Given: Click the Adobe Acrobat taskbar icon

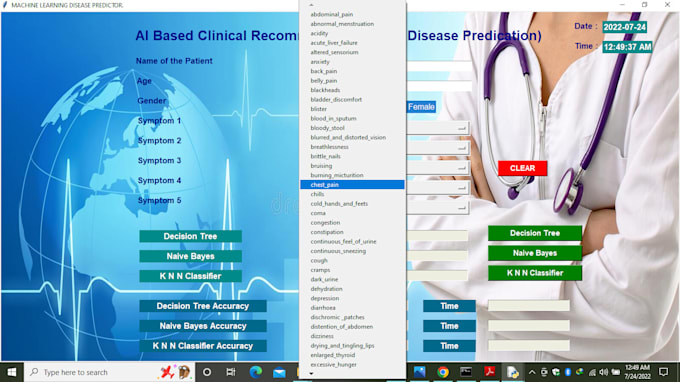Looking at the screenshot, I should (490, 372).
